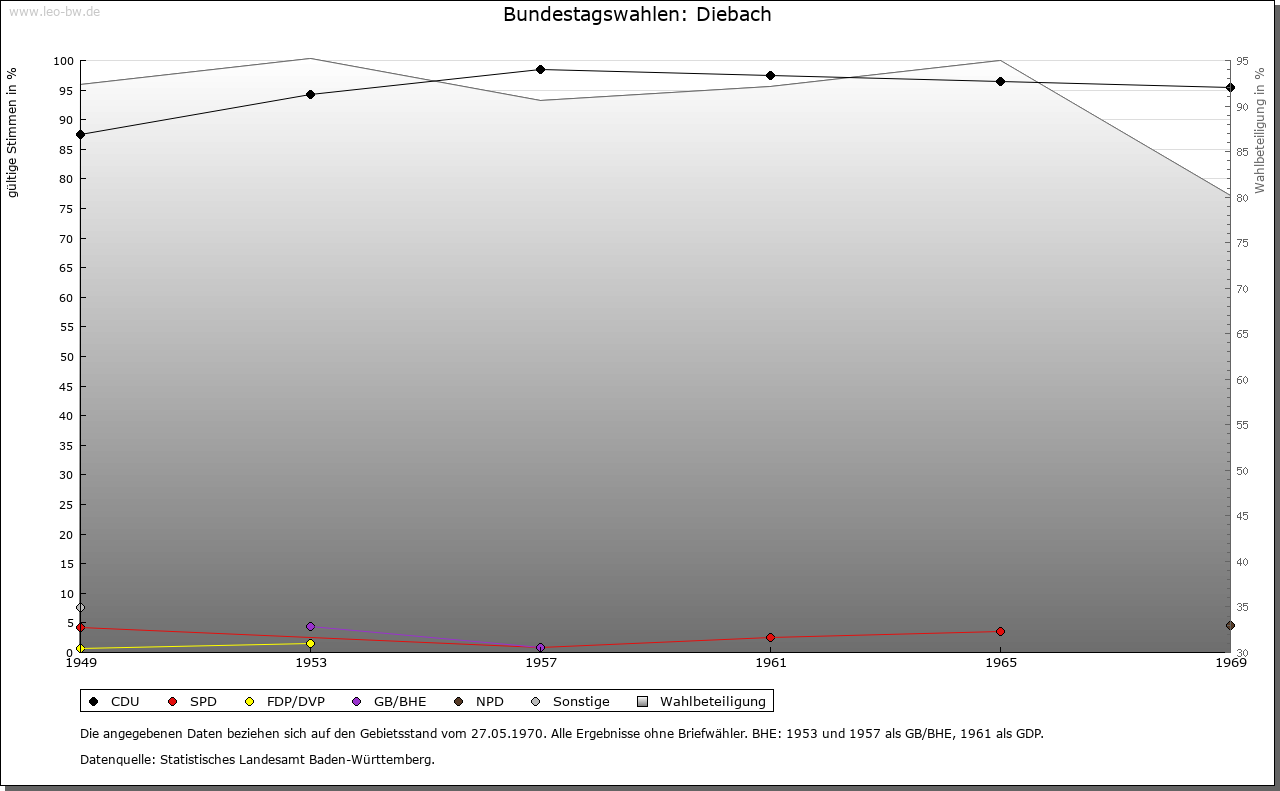Screen dimensions: 1280x791
Task: Click the Sonstige gray legend marker
Action: (536, 701)
